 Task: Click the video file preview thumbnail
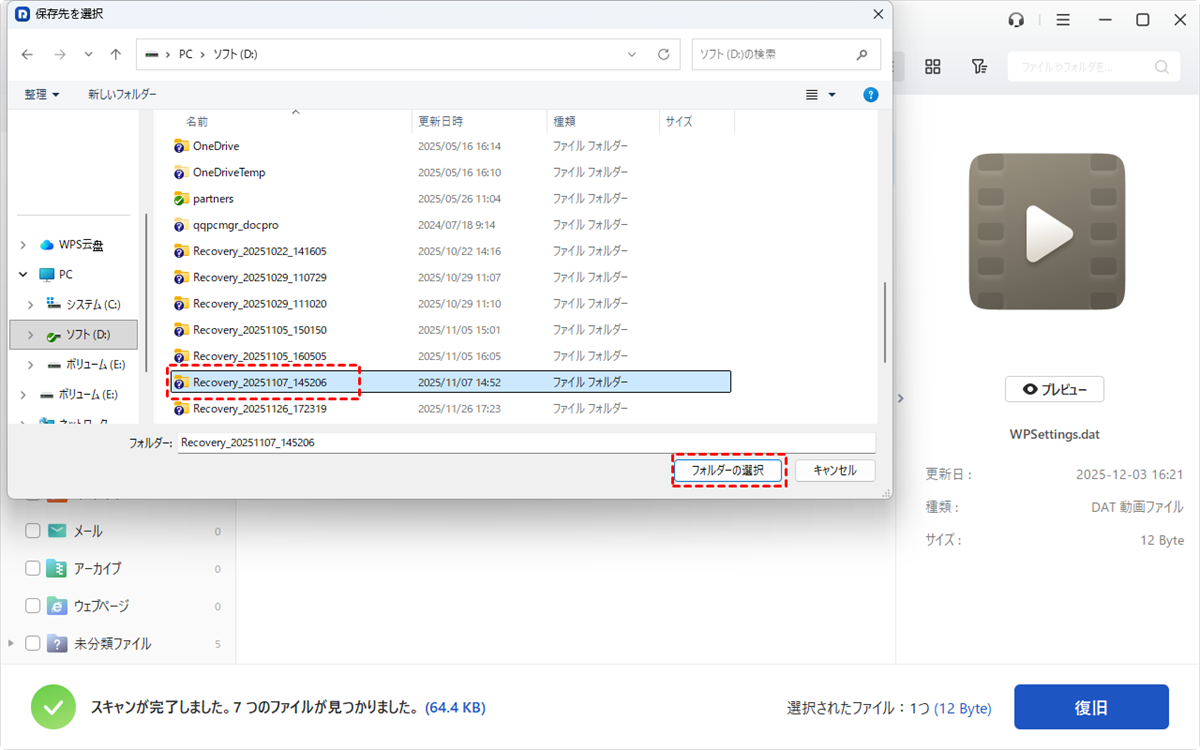pos(1049,232)
